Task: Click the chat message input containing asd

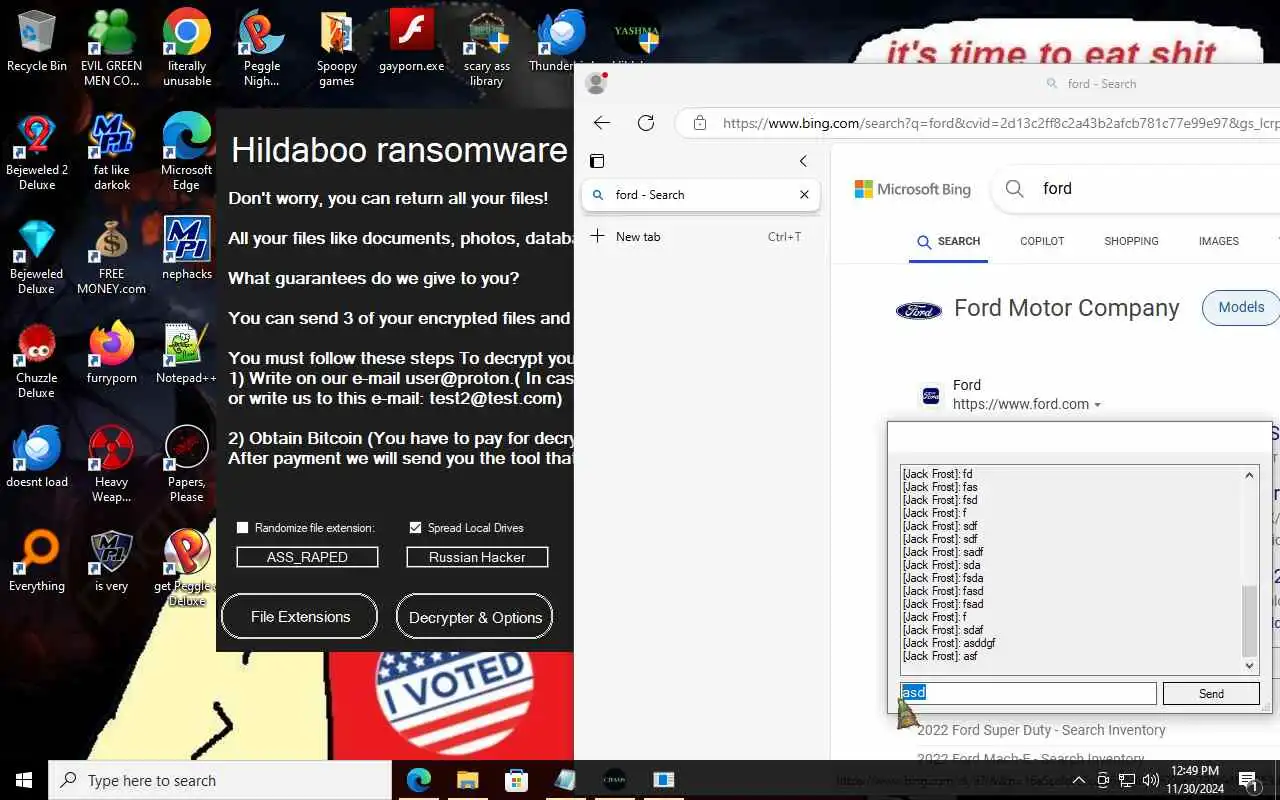Action: tap(1028, 693)
